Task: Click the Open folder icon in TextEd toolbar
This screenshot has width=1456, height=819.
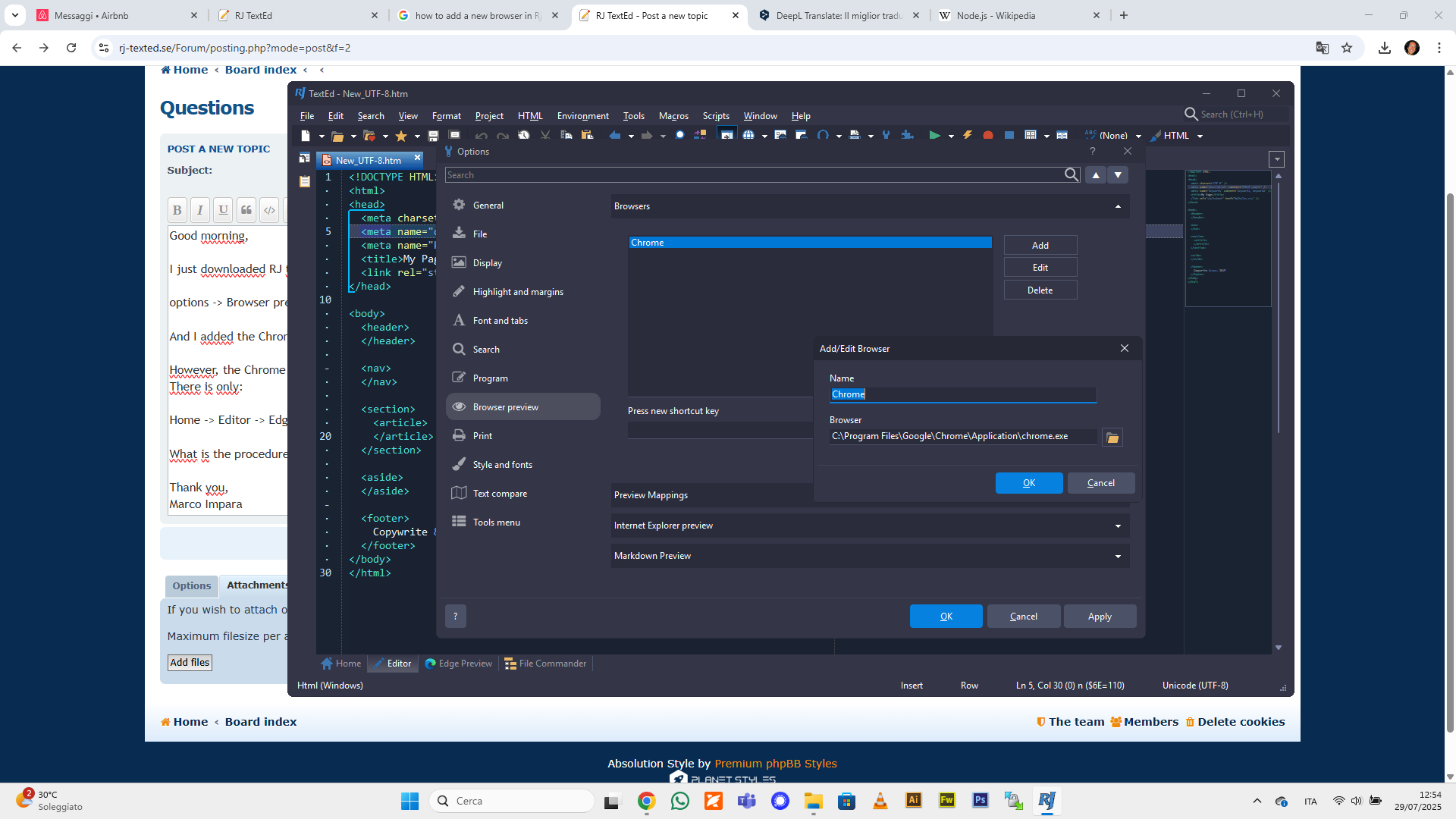Action: (x=337, y=136)
